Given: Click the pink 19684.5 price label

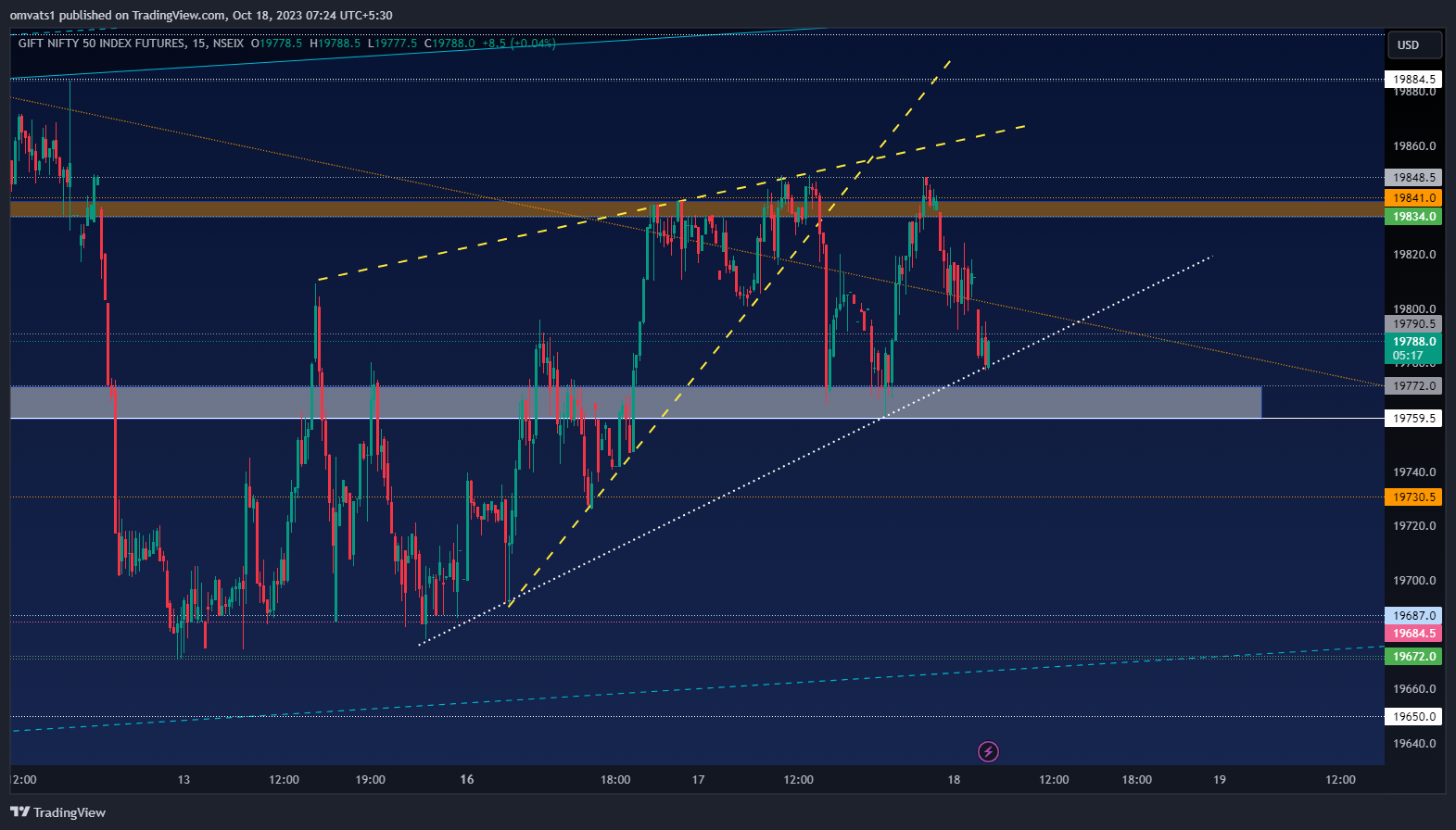Looking at the screenshot, I should point(1413,634).
